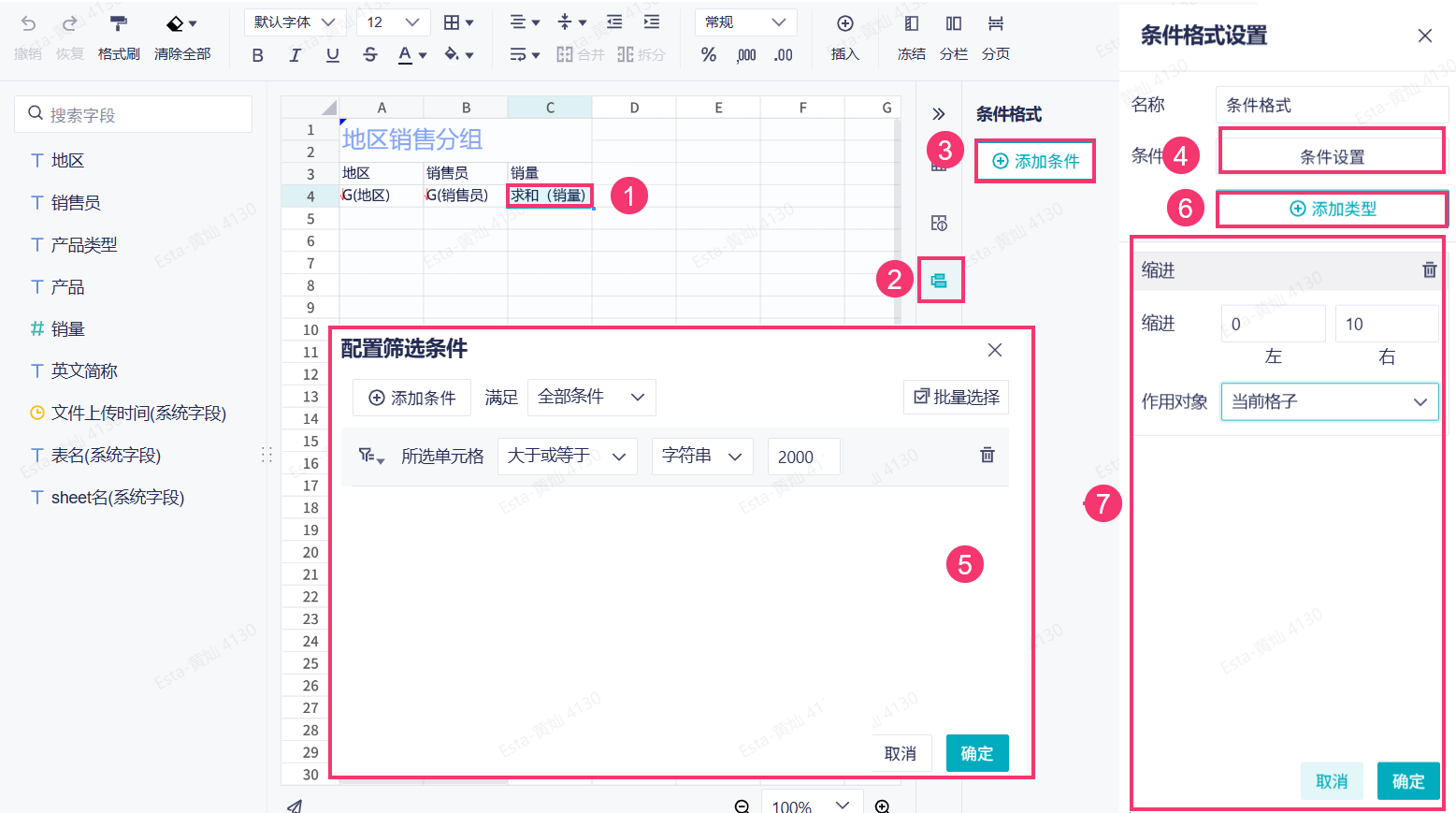Open number format dropdown 常规
The width and height of the screenshot is (1456, 813).
[745, 22]
